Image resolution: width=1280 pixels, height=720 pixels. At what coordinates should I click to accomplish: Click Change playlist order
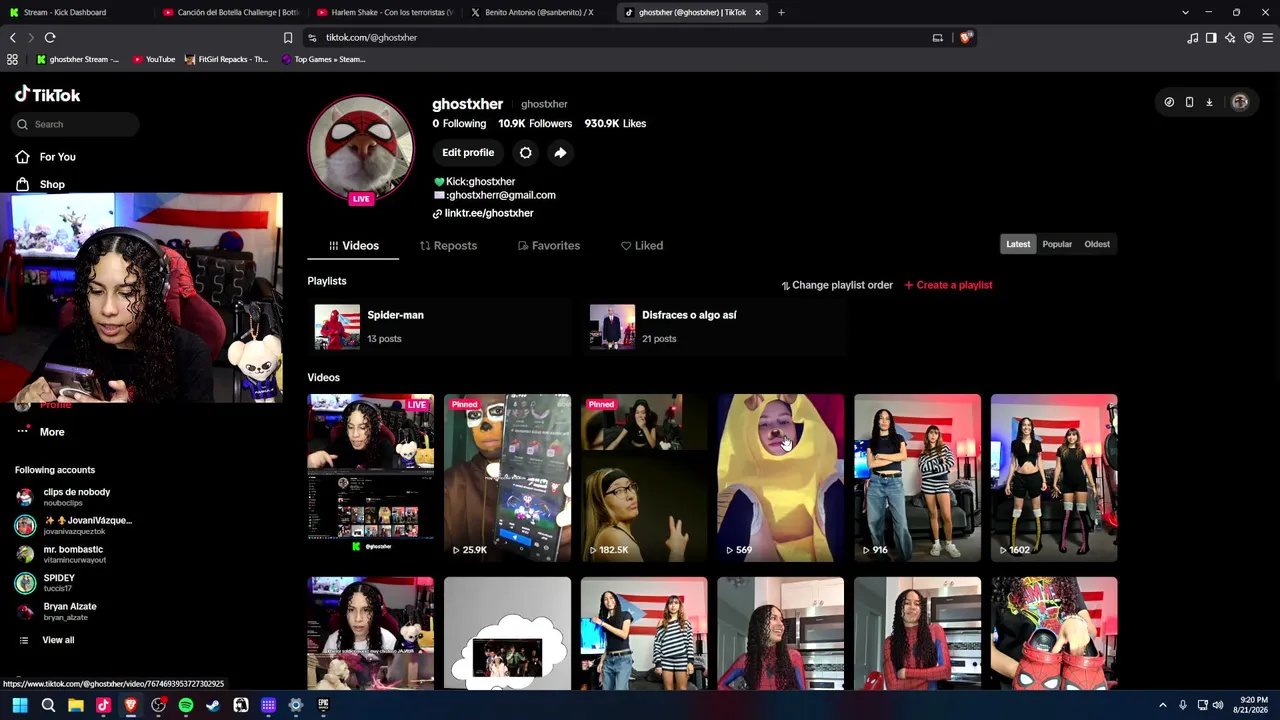tap(837, 285)
